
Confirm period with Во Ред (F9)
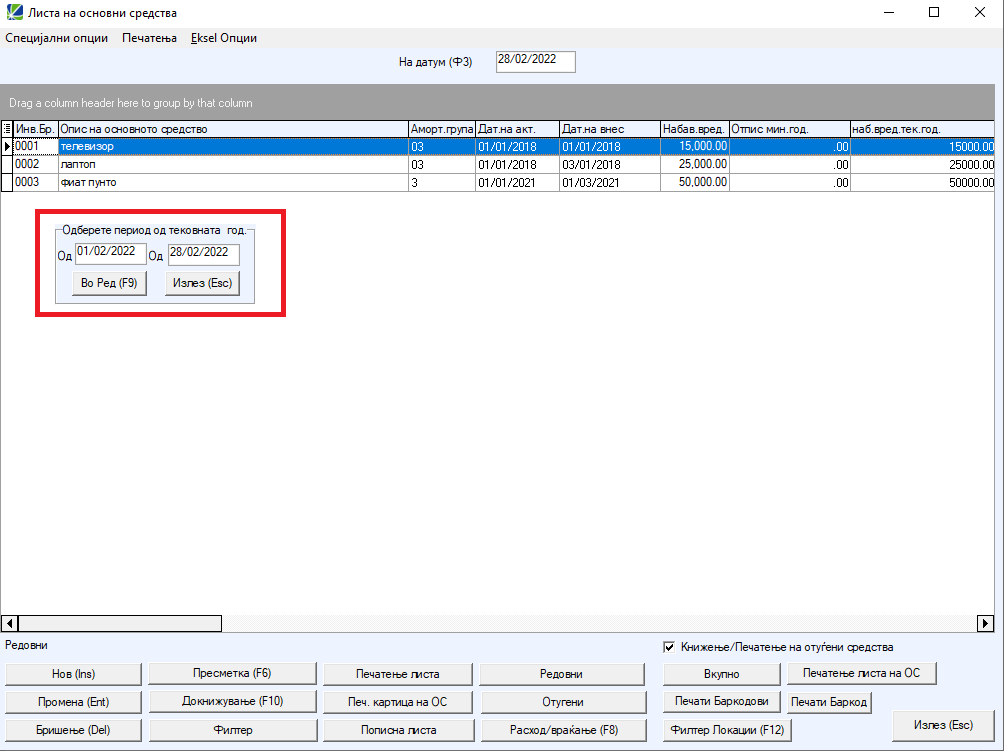(x=109, y=283)
